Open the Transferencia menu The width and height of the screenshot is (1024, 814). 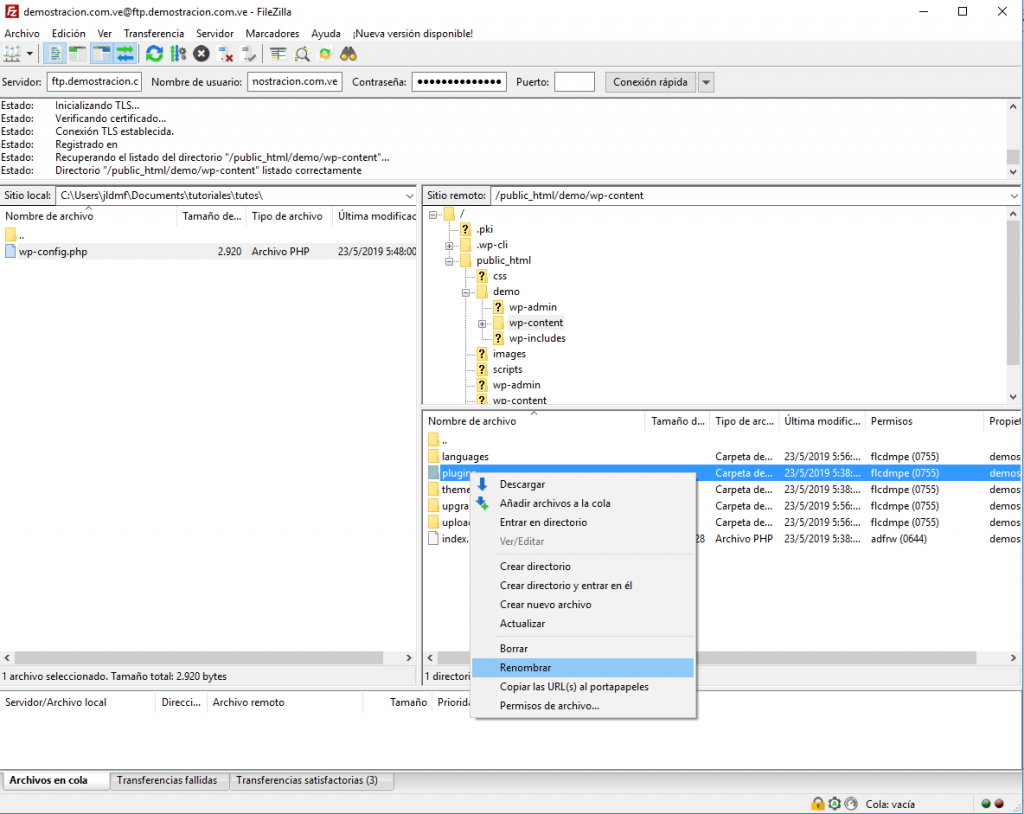153,33
